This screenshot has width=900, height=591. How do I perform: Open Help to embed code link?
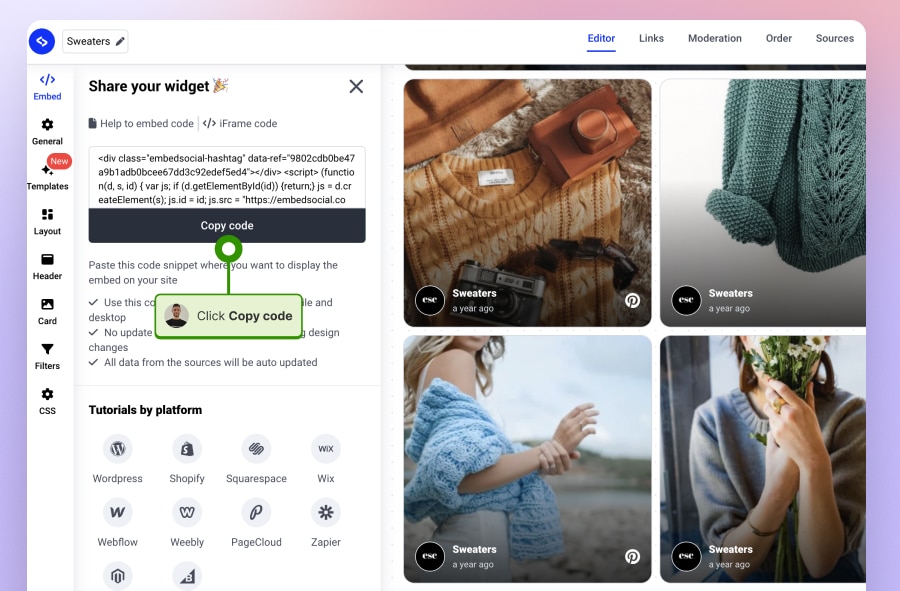click(x=141, y=123)
